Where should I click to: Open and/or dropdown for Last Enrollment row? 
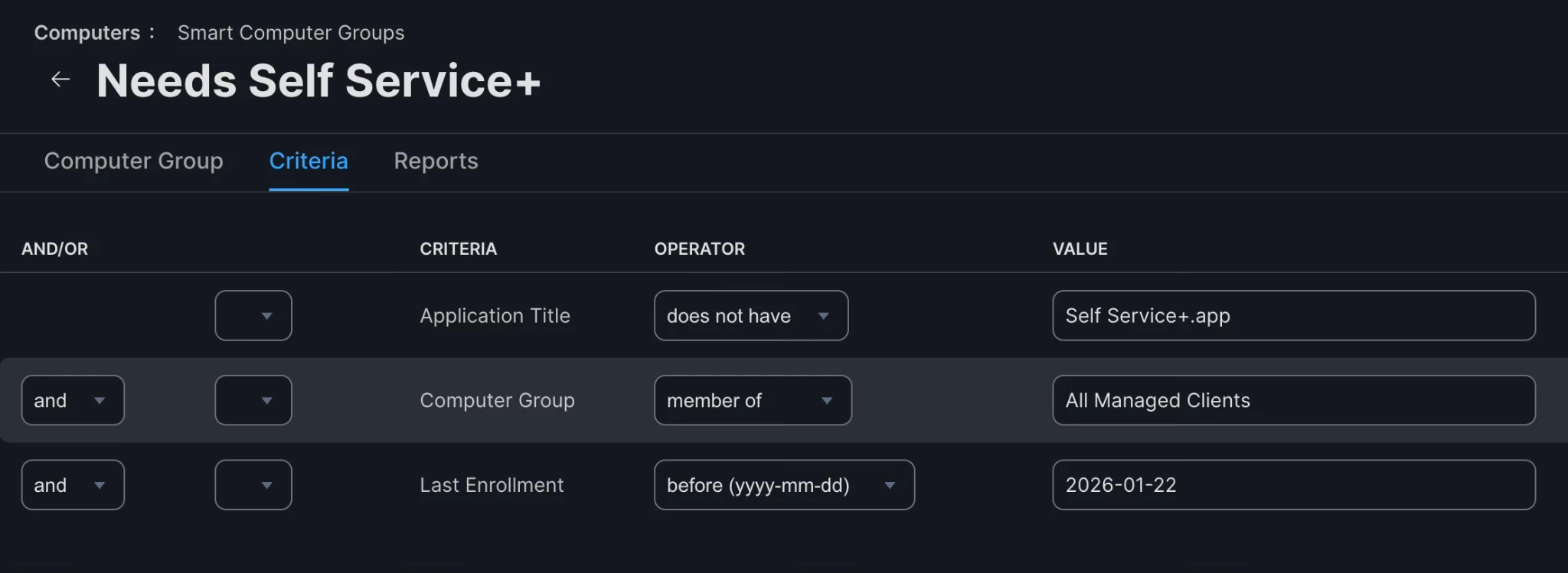click(x=73, y=485)
